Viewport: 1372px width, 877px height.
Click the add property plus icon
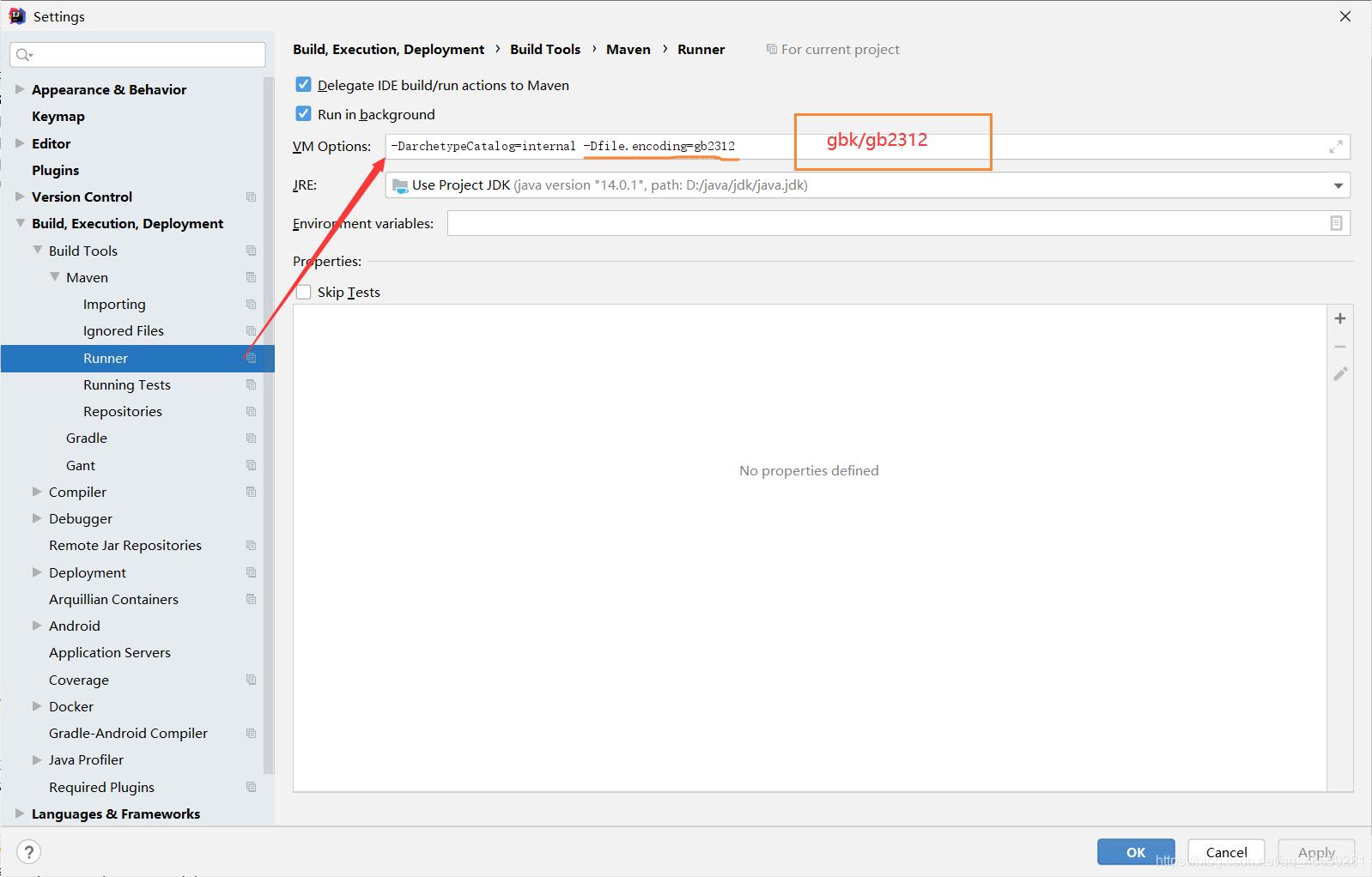(x=1339, y=318)
